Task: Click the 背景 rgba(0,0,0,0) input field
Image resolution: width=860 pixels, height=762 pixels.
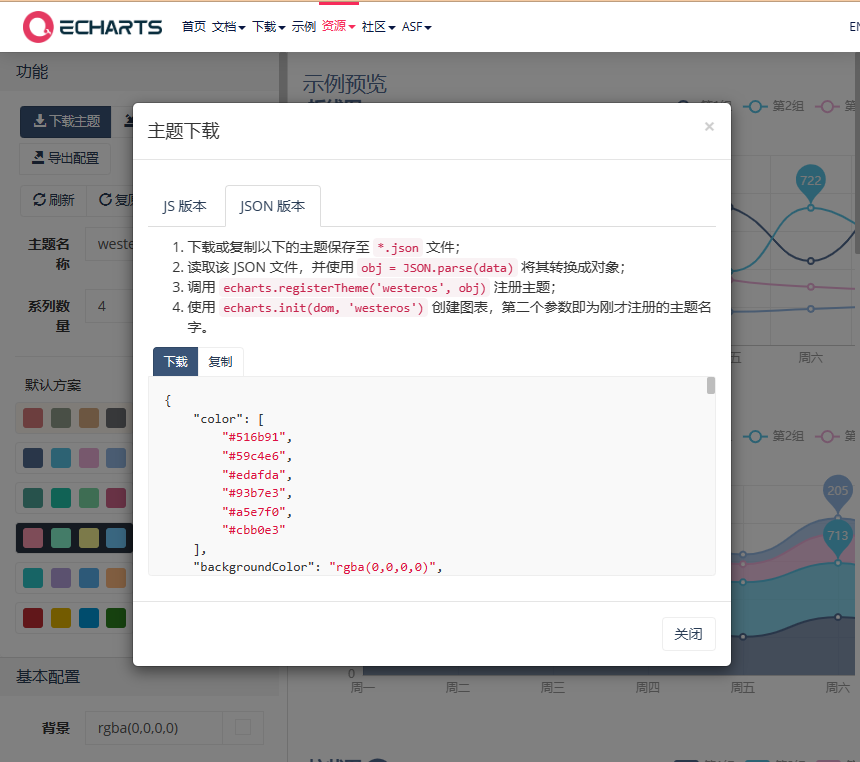Action: pos(154,728)
